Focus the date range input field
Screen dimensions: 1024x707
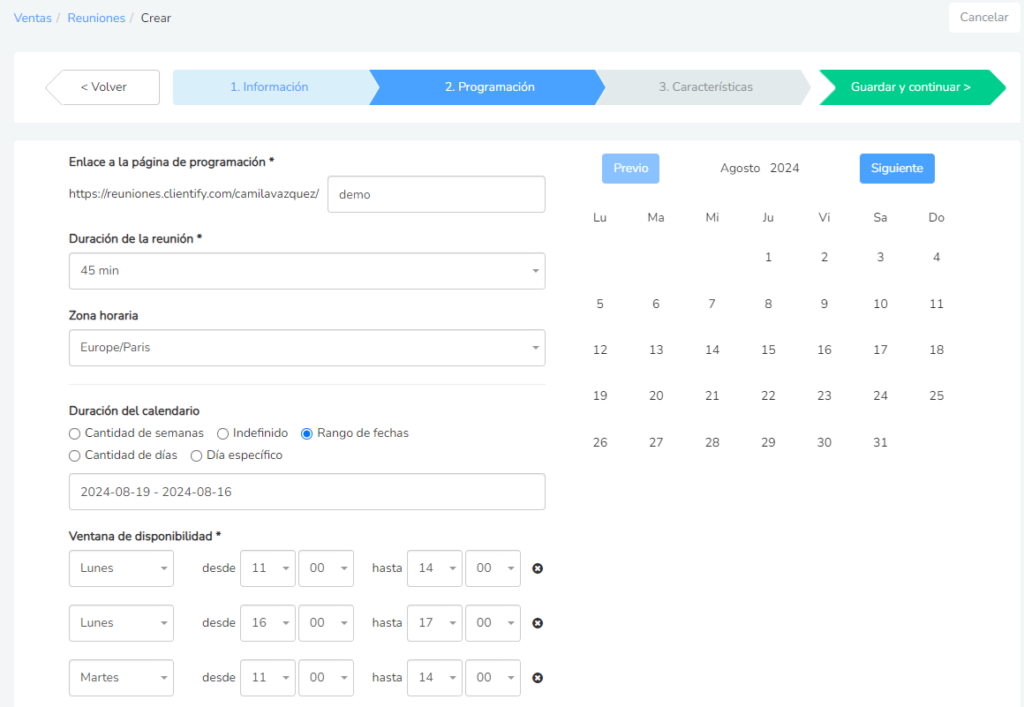point(307,492)
